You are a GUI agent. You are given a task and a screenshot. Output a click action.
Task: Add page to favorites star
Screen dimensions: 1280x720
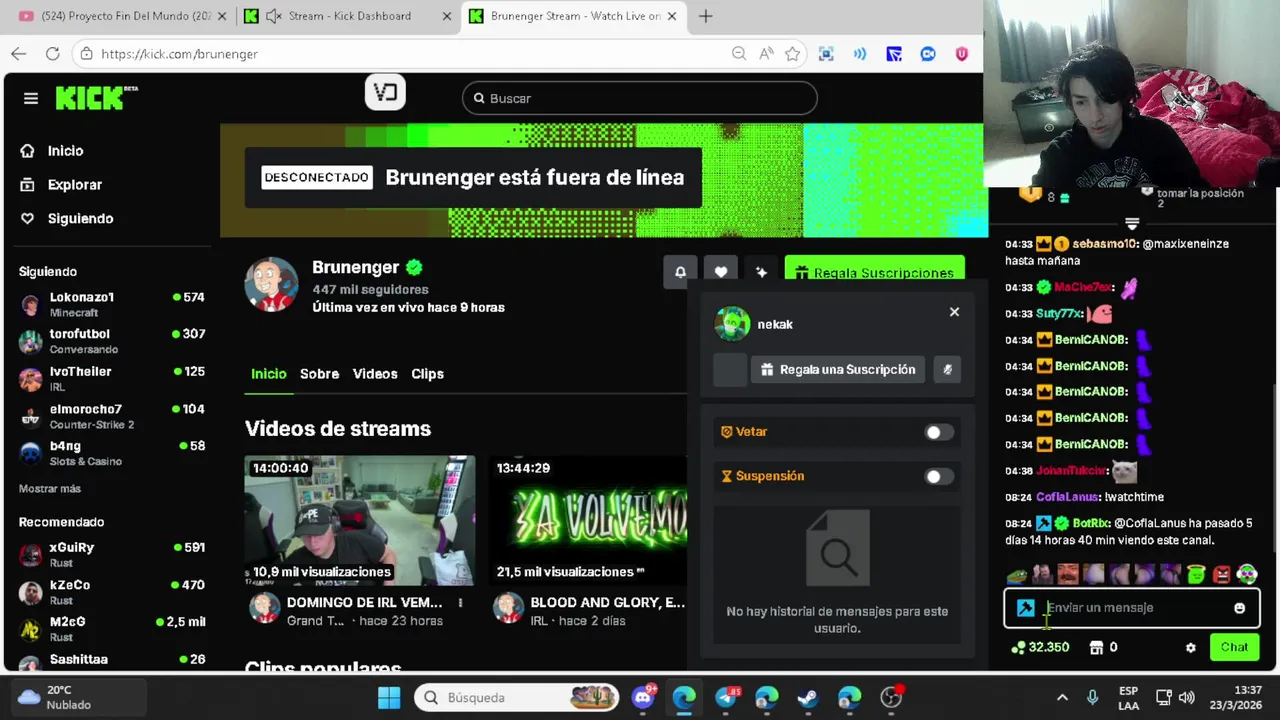[x=793, y=54]
